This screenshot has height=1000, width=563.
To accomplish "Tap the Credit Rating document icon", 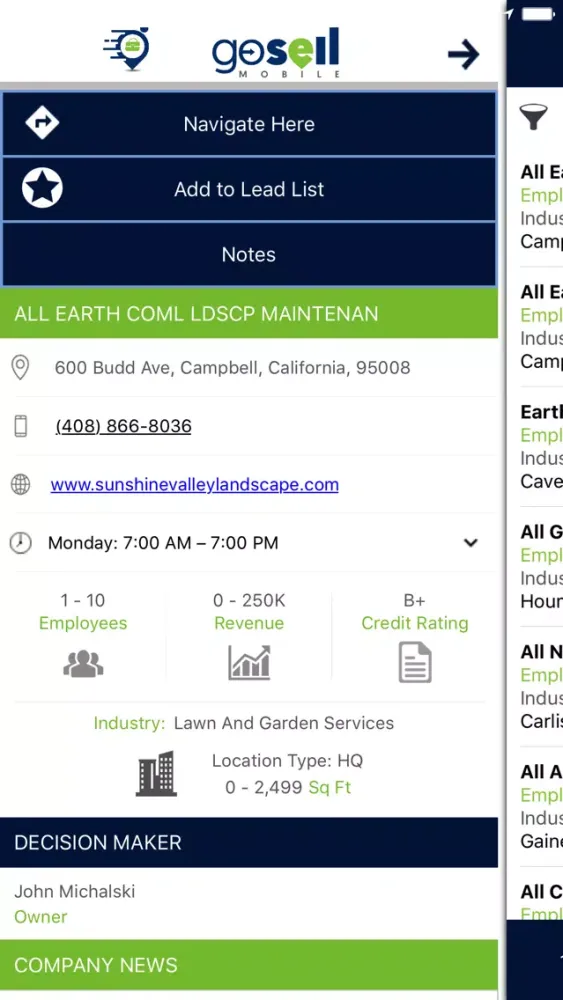I will [415, 663].
